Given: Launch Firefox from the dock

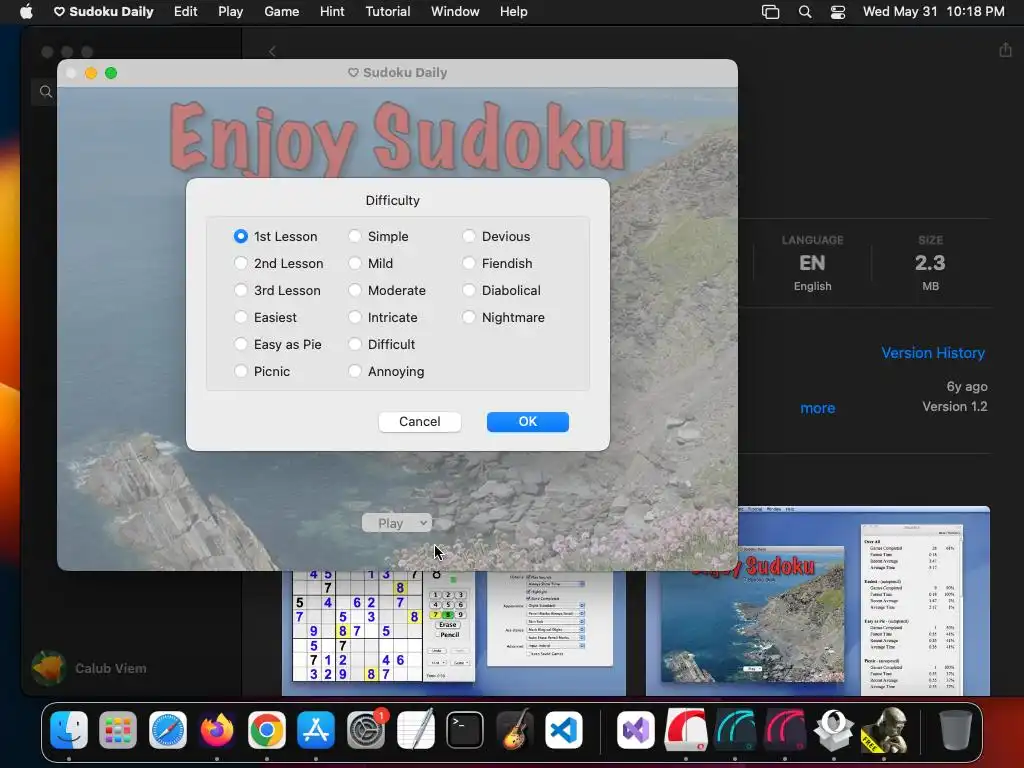Looking at the screenshot, I should point(217,729).
